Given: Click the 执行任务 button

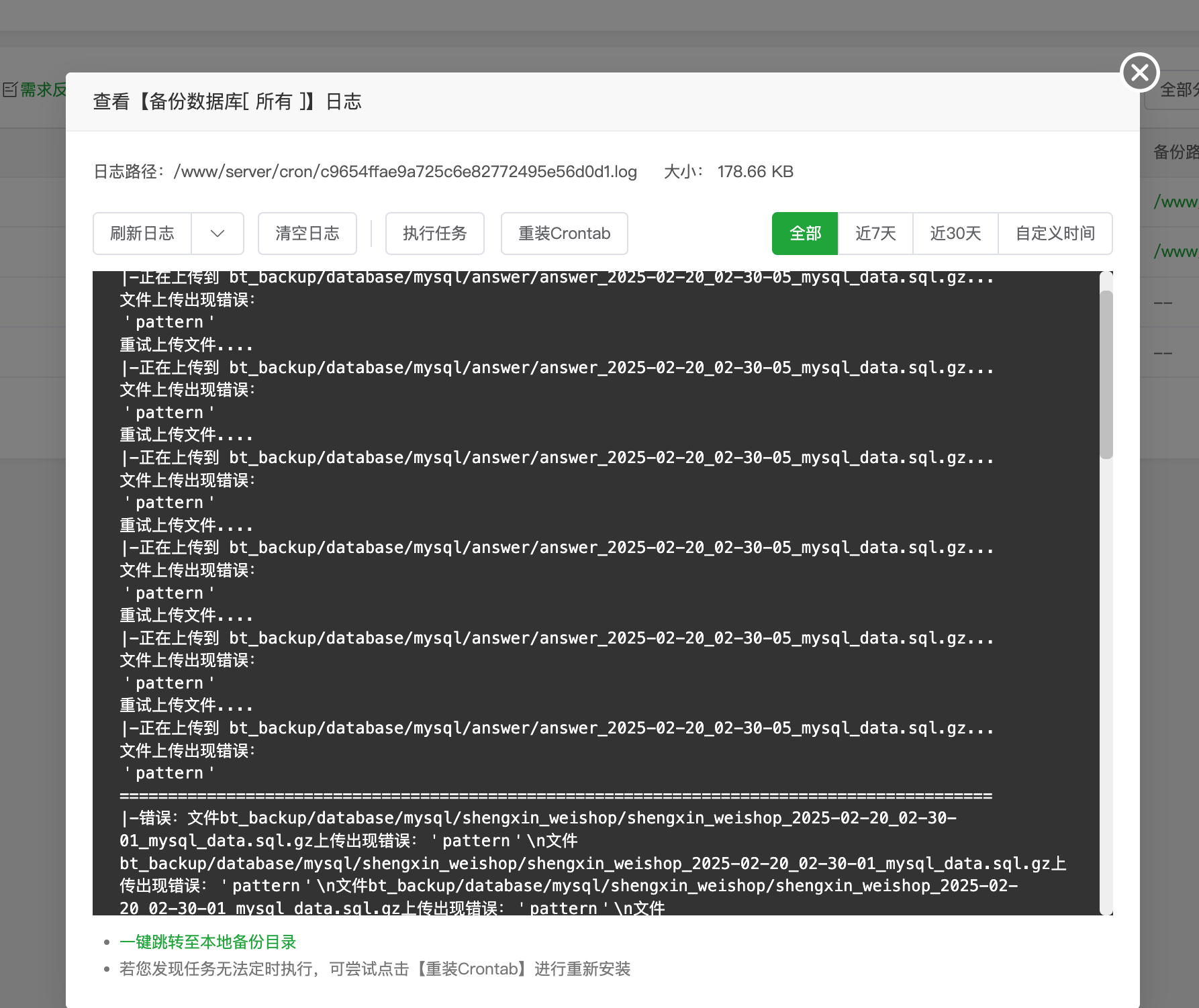Looking at the screenshot, I should pyautogui.click(x=435, y=234).
